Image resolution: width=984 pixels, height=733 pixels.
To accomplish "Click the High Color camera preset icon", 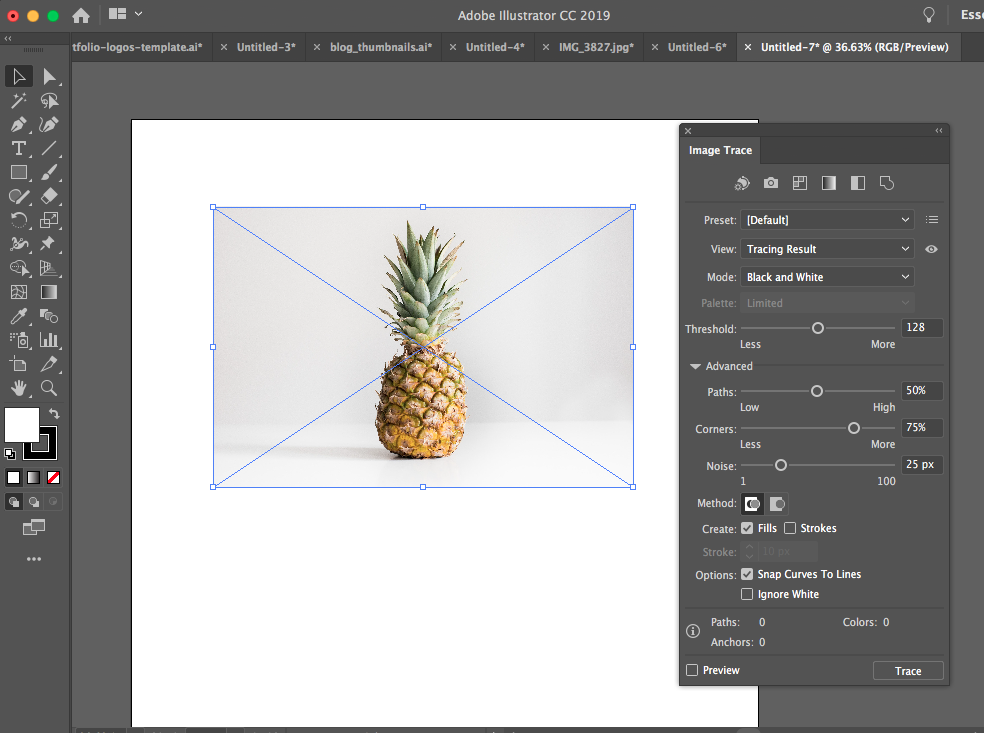I will tap(770, 183).
